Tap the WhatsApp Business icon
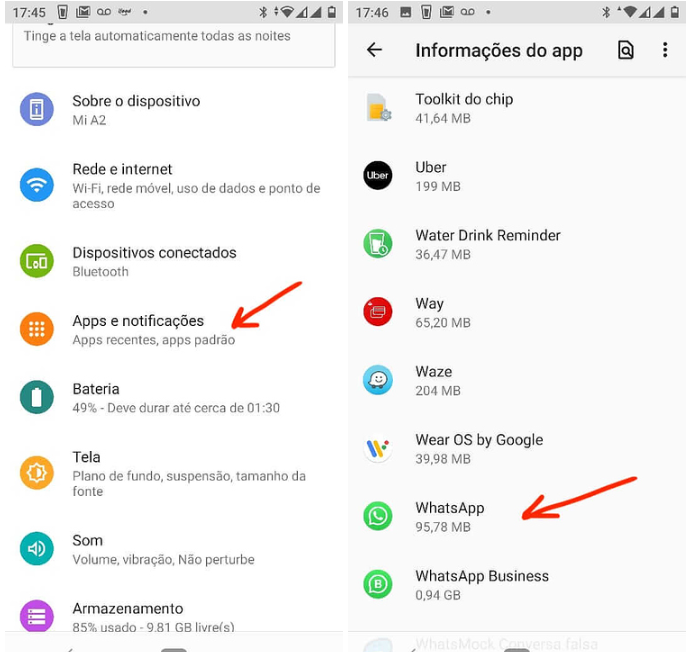 (377, 584)
